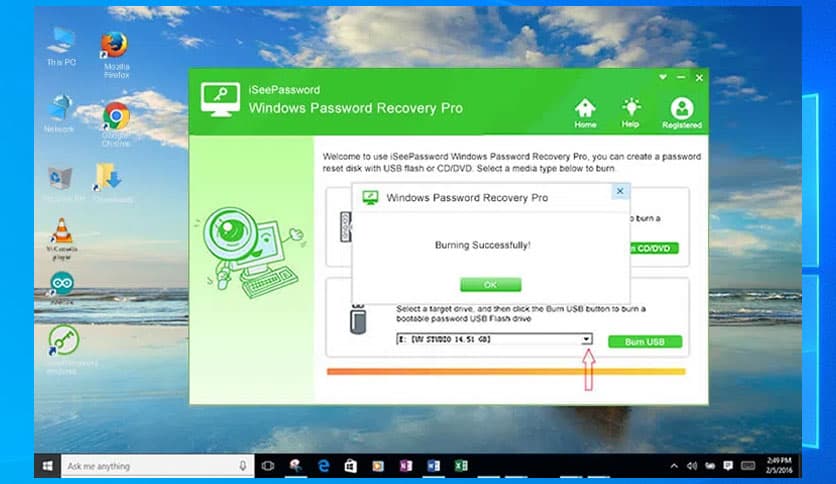Click the iSeePassword monitor-and-key logo
Image resolution: width=836 pixels, height=484 pixels.
(220, 99)
